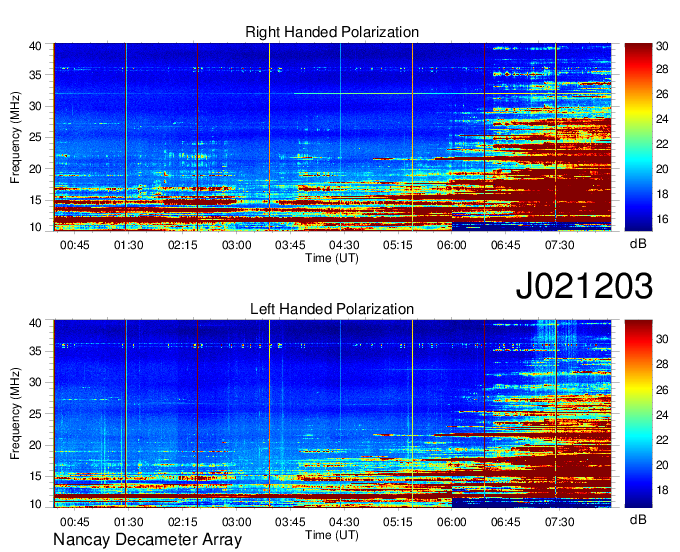680x552 pixels.
Task: Click 01:30 time tick under right-handed plot
Action: click(x=128, y=245)
